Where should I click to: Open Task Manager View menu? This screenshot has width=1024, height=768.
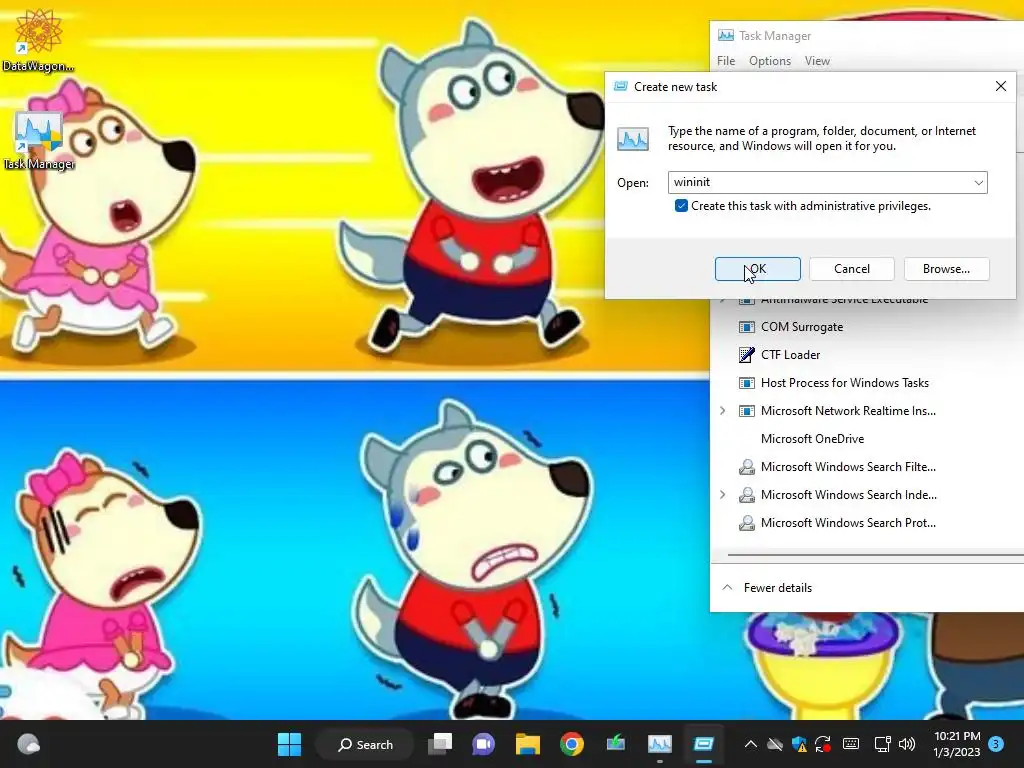[x=817, y=61]
